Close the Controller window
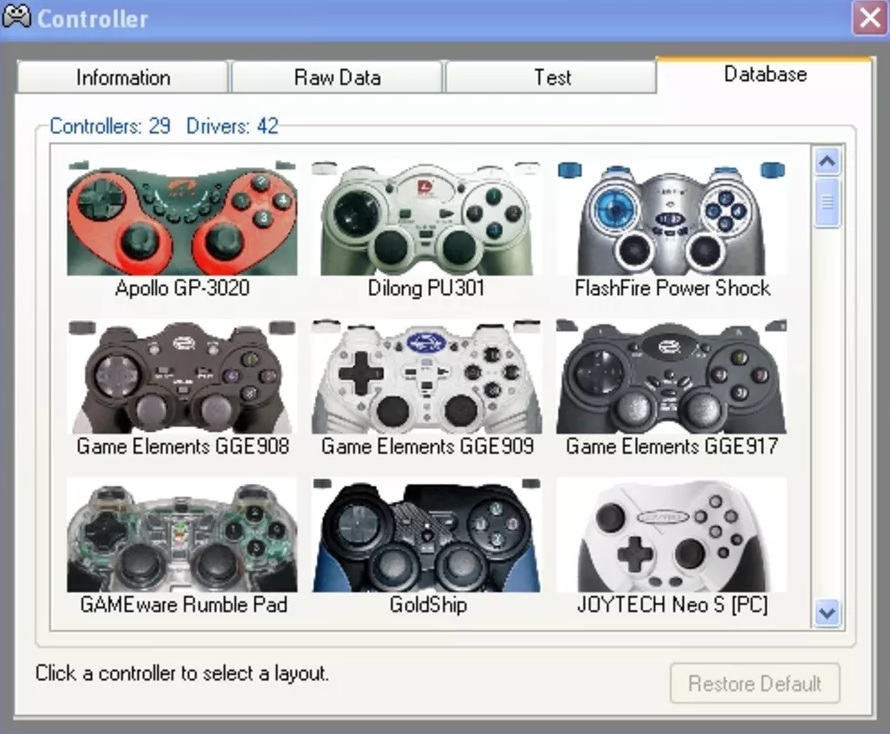 (869, 17)
